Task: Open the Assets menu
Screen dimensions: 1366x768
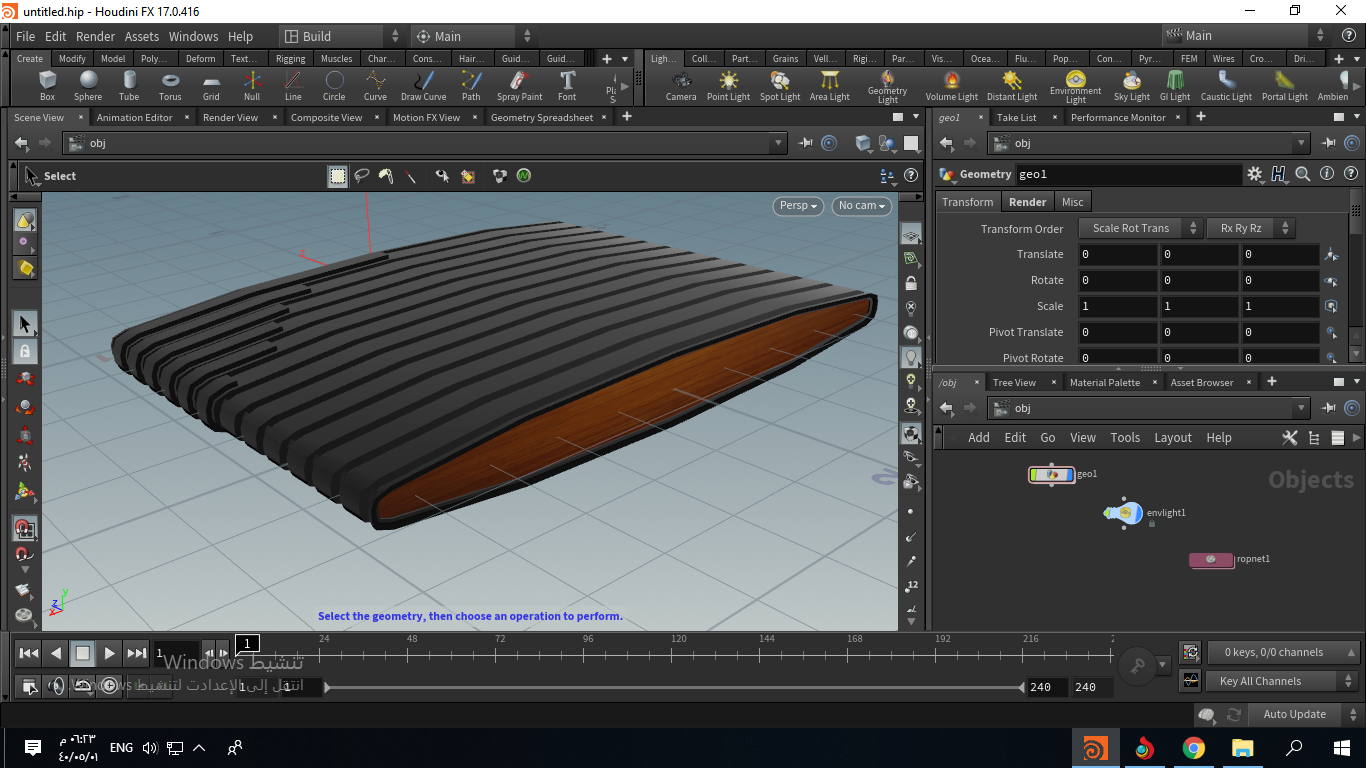Action: [142, 36]
